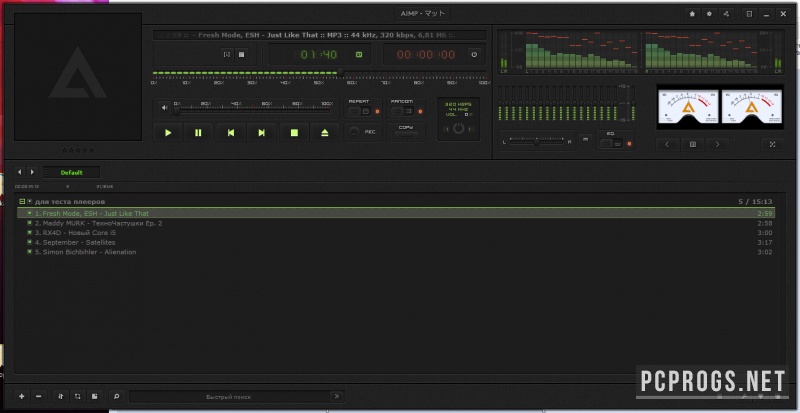Click the album art placeholder
The height and width of the screenshot is (413, 800).
(78, 77)
